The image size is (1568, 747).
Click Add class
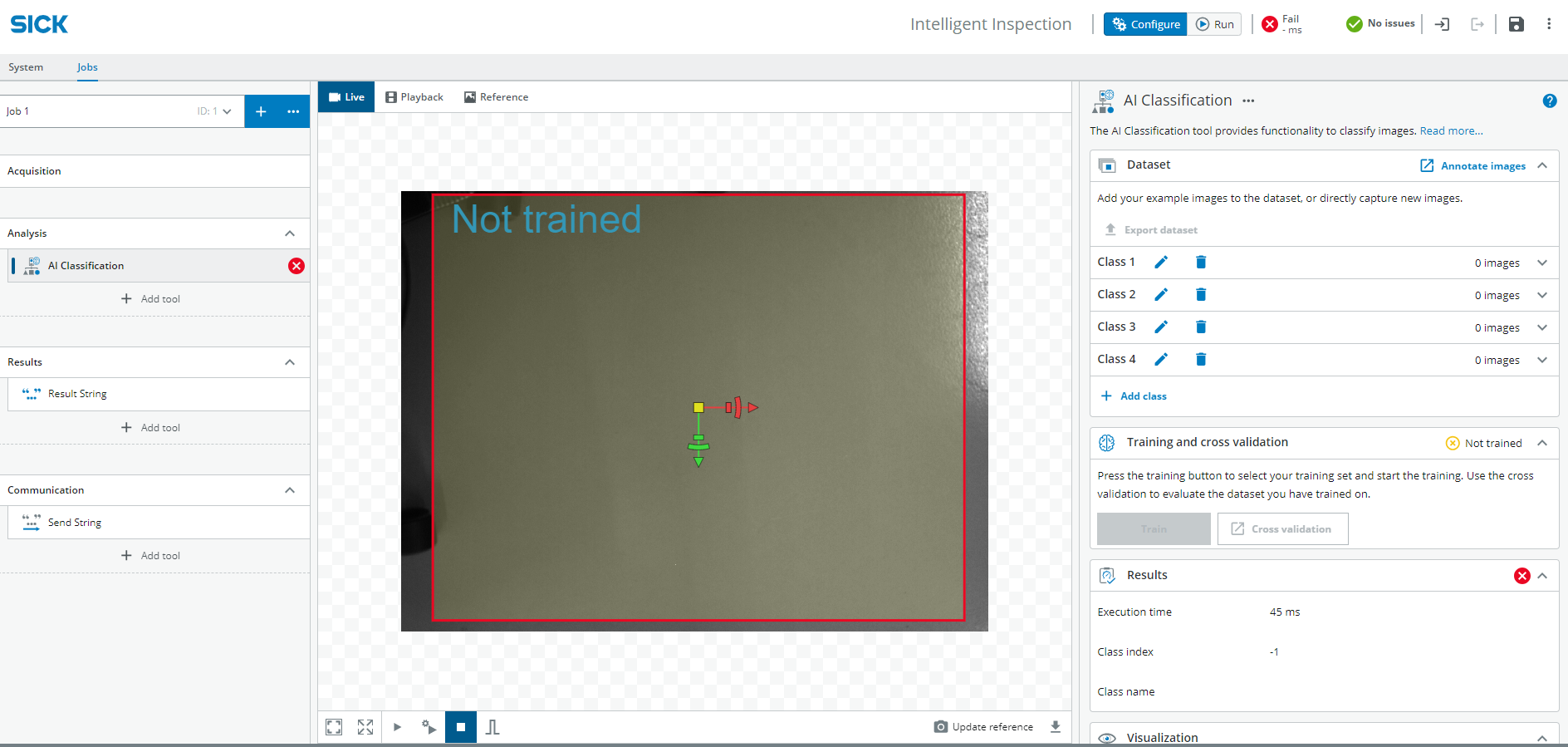[x=1134, y=396]
